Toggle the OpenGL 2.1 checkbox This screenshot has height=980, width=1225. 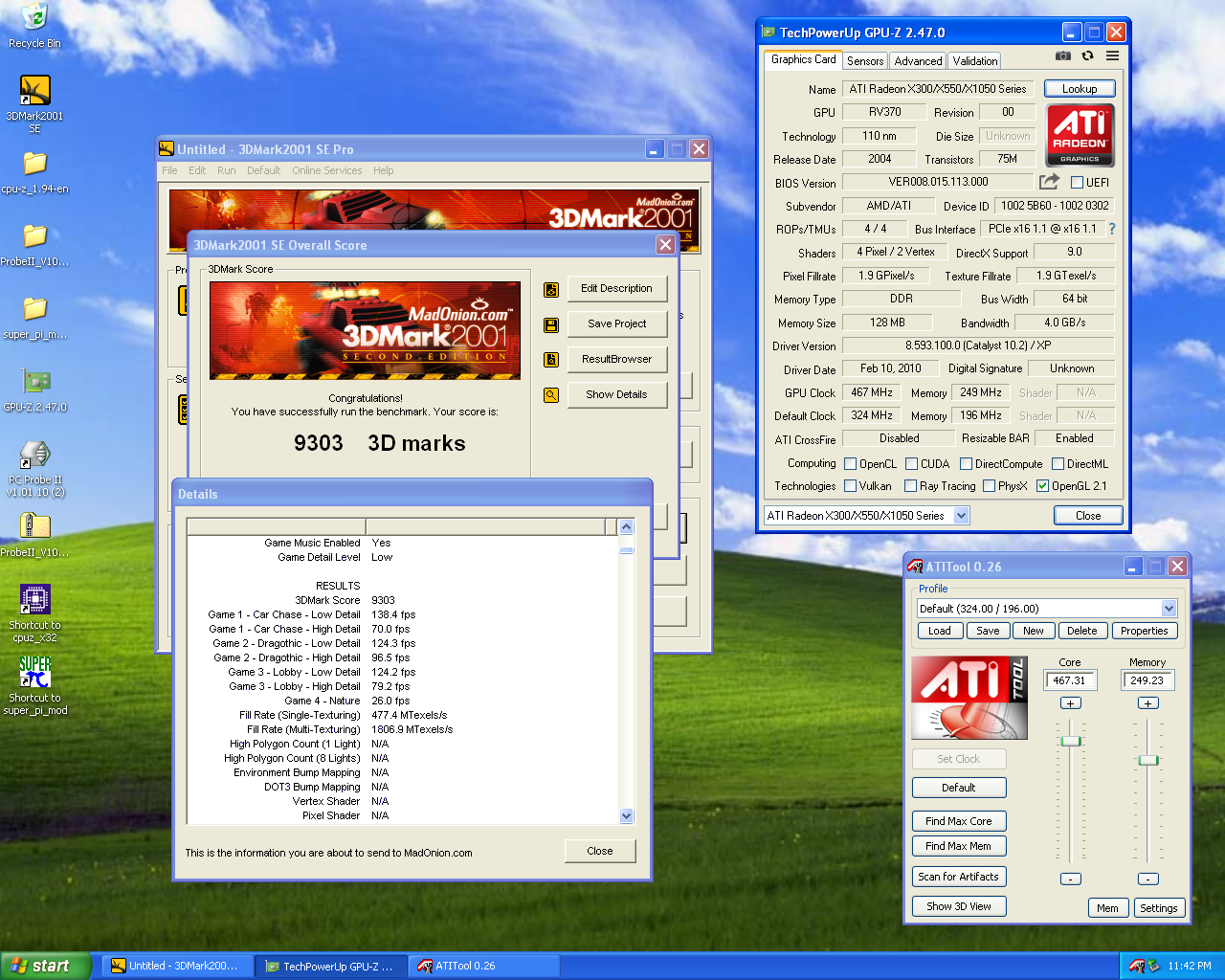(x=1043, y=486)
